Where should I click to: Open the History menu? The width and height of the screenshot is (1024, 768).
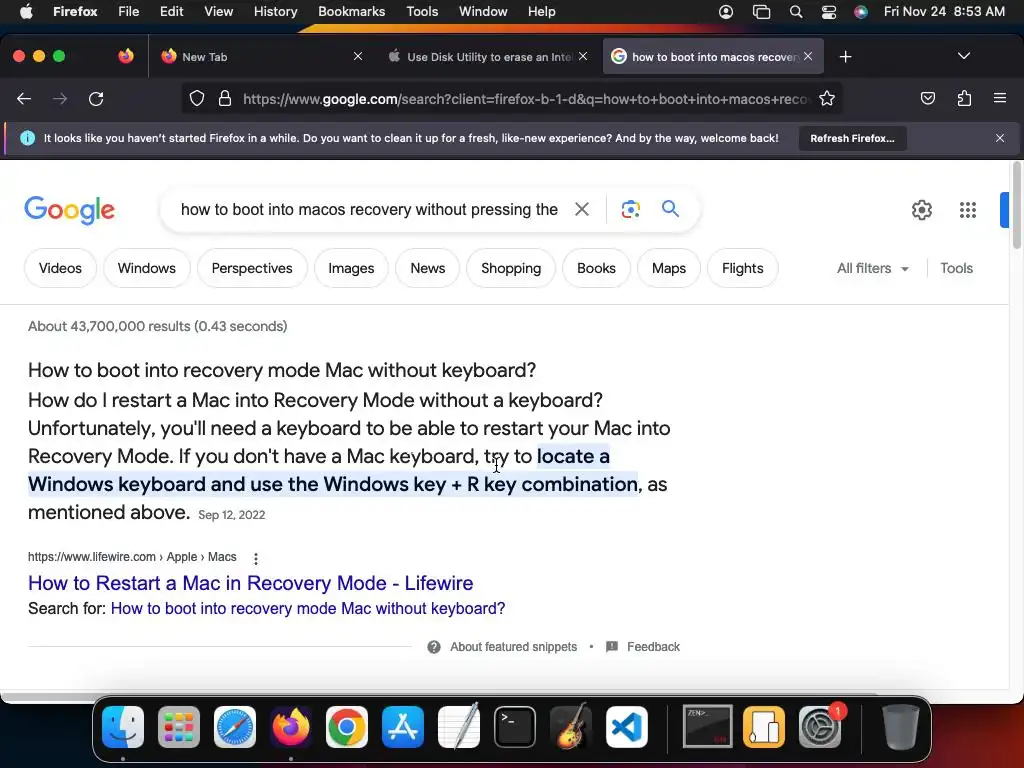pyautogui.click(x=275, y=11)
